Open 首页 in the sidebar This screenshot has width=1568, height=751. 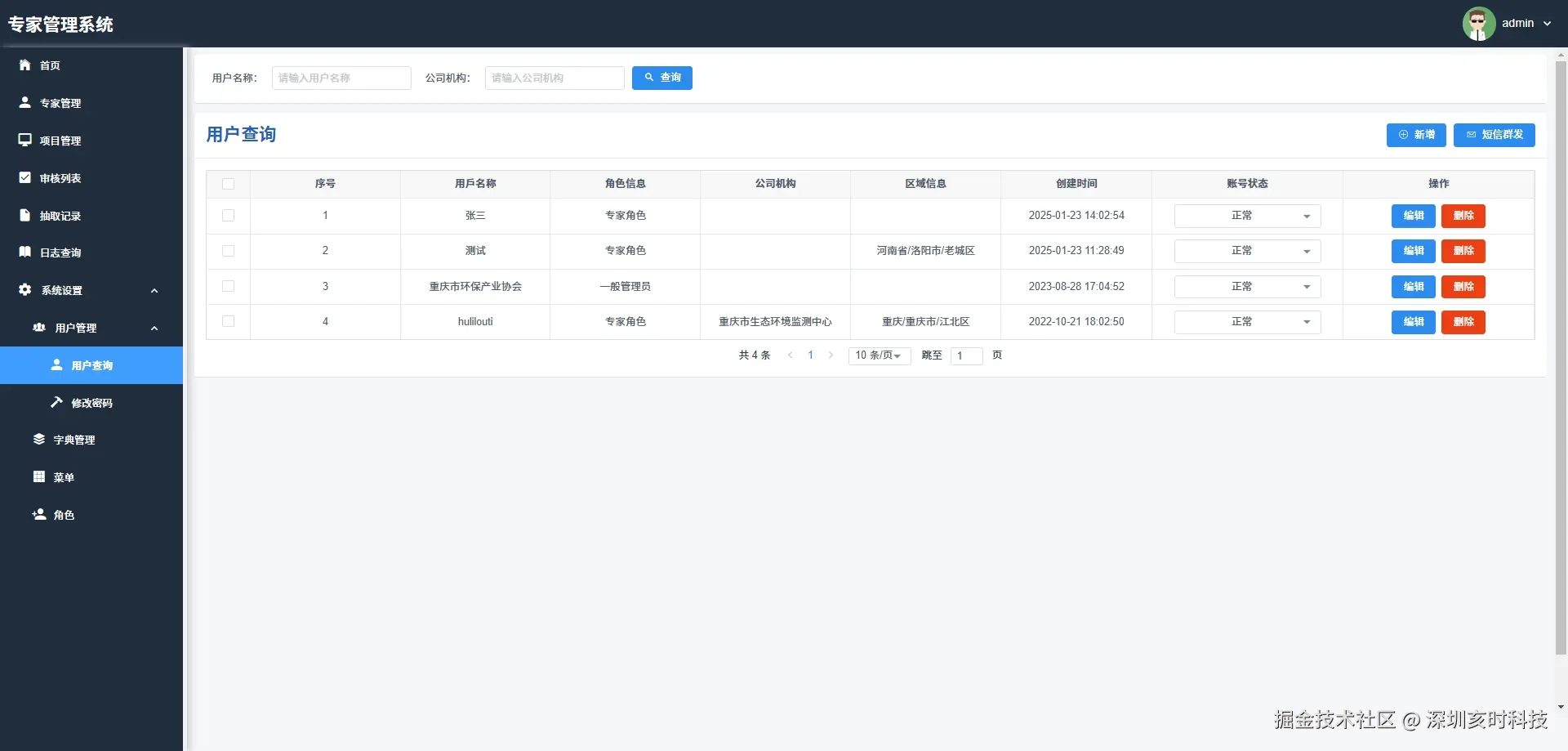point(91,65)
